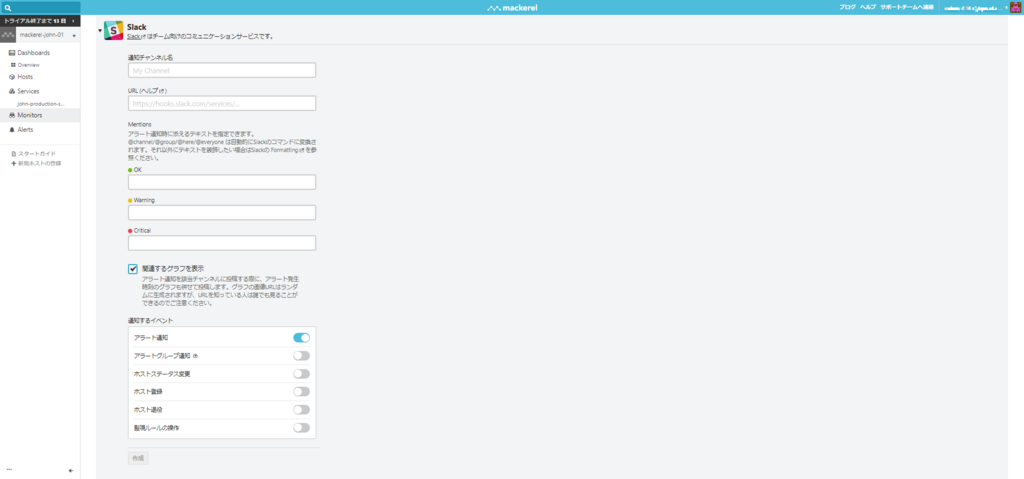This screenshot has width=1024, height=479.
Task: Click the Monitors binoculars icon
Action: [x=12, y=116]
